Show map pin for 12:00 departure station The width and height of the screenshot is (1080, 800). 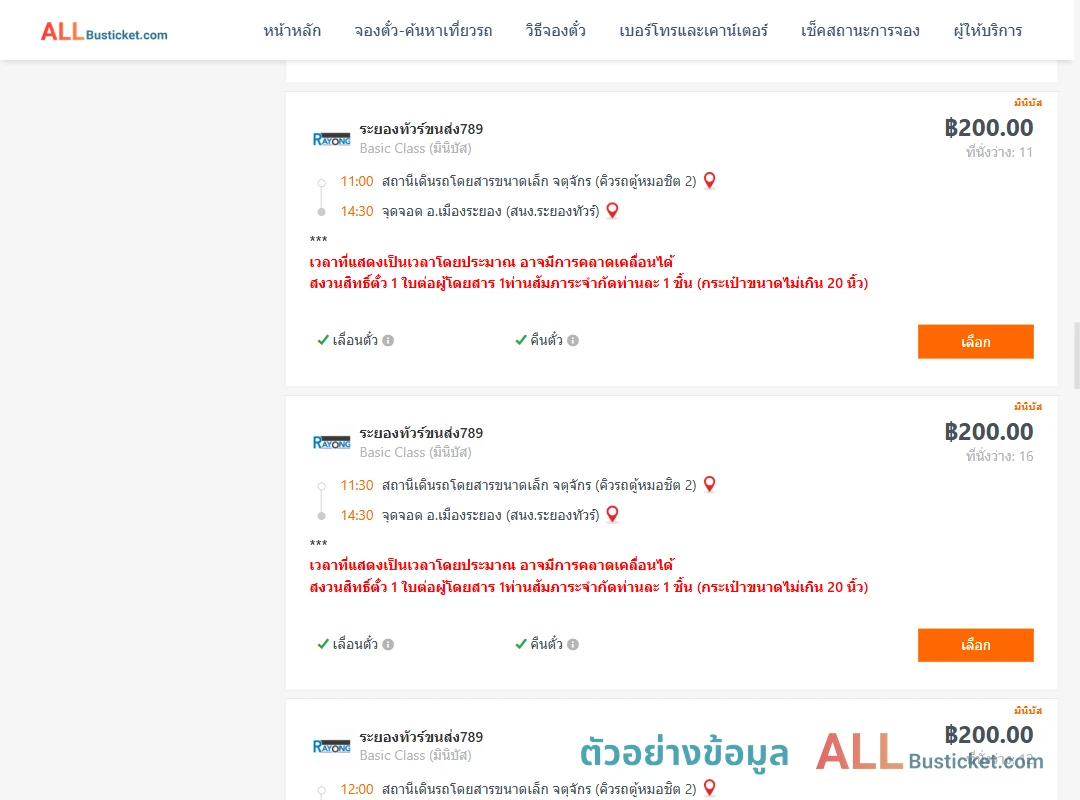coord(709,788)
